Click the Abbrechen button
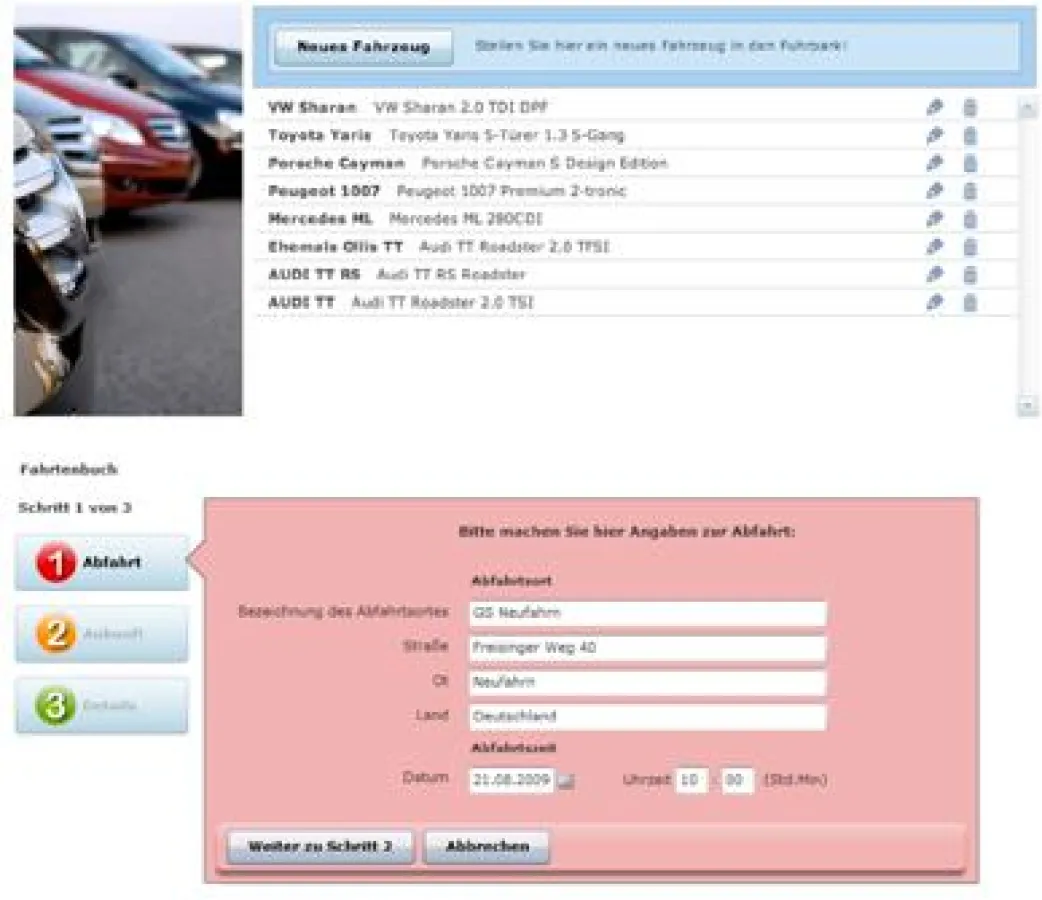Screen dimensions: 1042x900 click(x=487, y=845)
